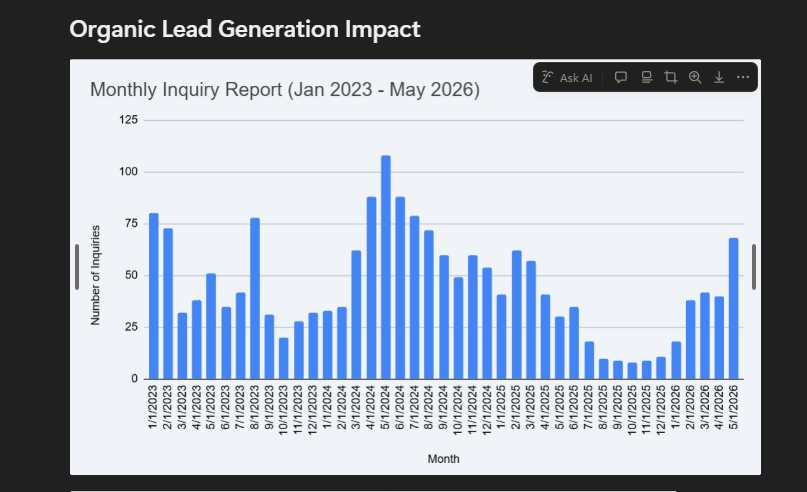Click chart title "Monthly Inquiry Report (Jan 2023 - May 2026)"
Image resolution: width=807 pixels, height=492 pixels.
click(285, 90)
